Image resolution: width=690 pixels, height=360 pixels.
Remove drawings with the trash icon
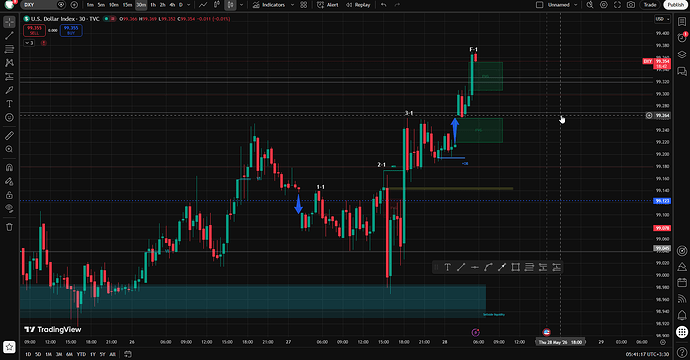(9, 227)
